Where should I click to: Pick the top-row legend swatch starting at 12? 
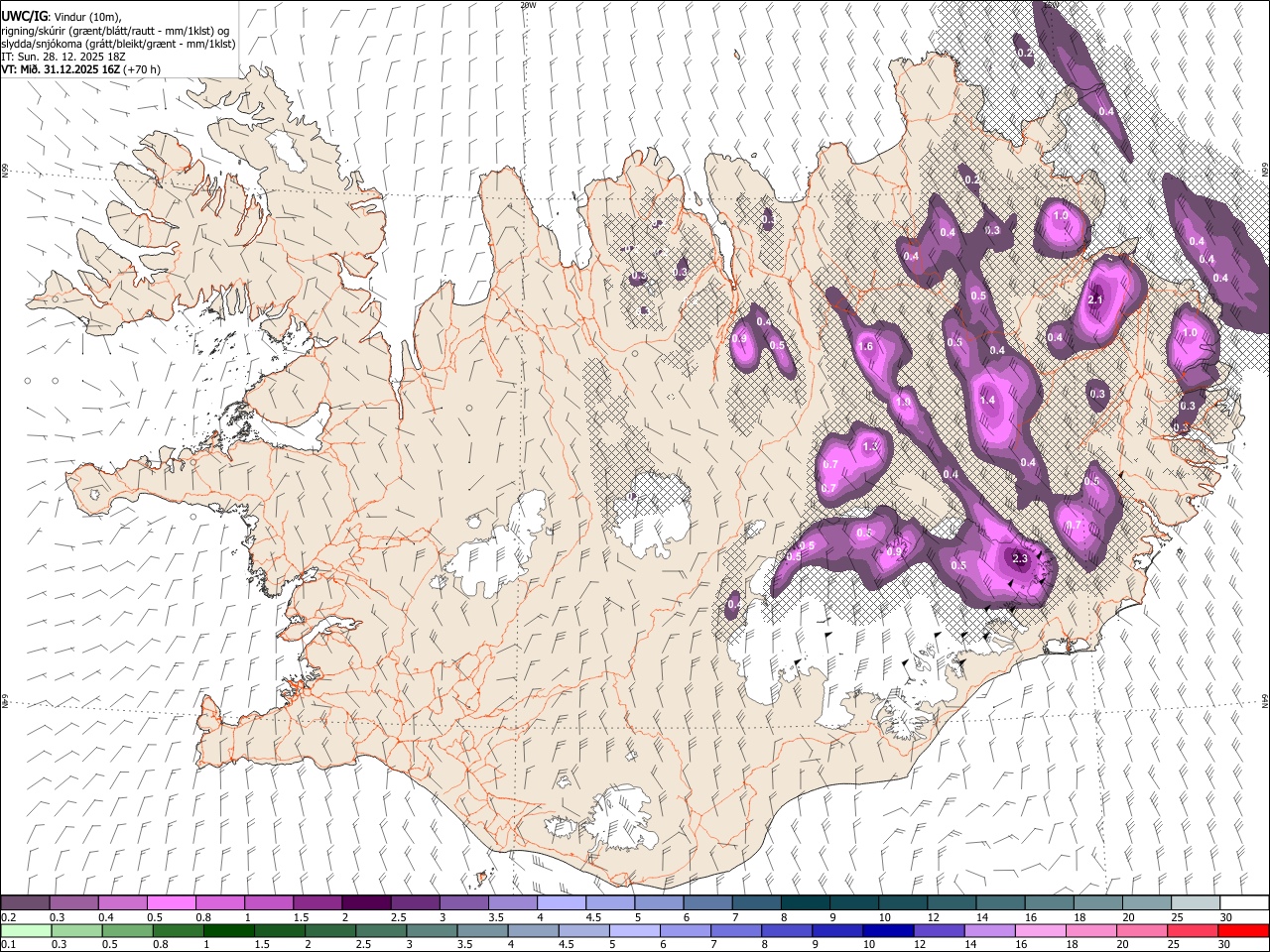coord(952,902)
